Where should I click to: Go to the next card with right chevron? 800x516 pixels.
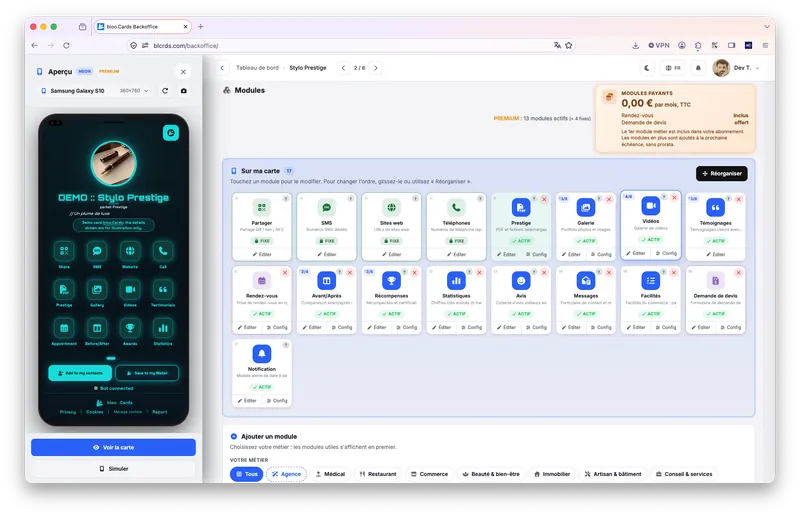(376, 68)
